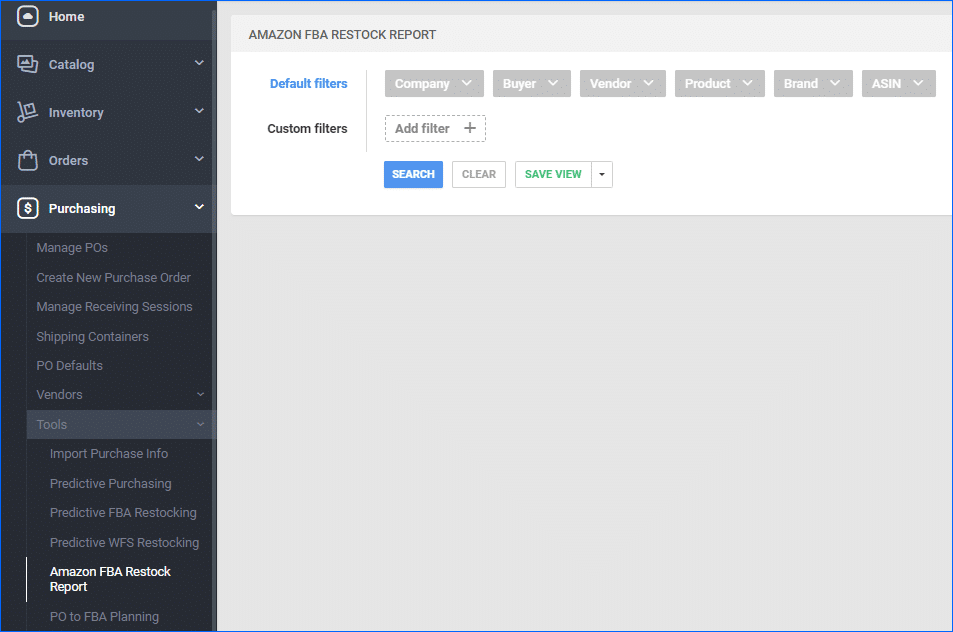Click the Orders bag icon
953x632 pixels.
point(27,160)
